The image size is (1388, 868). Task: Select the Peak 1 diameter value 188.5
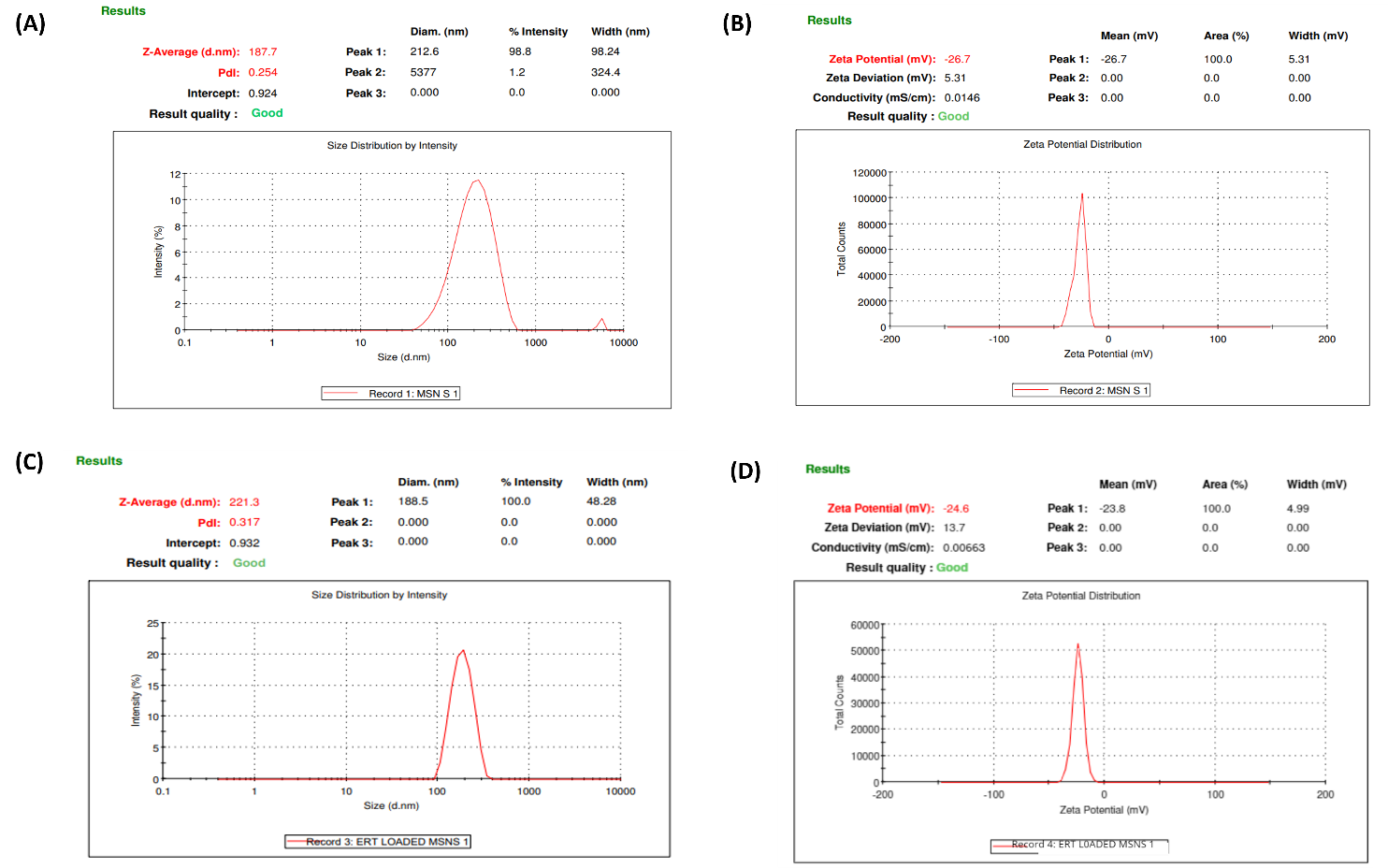[412, 501]
